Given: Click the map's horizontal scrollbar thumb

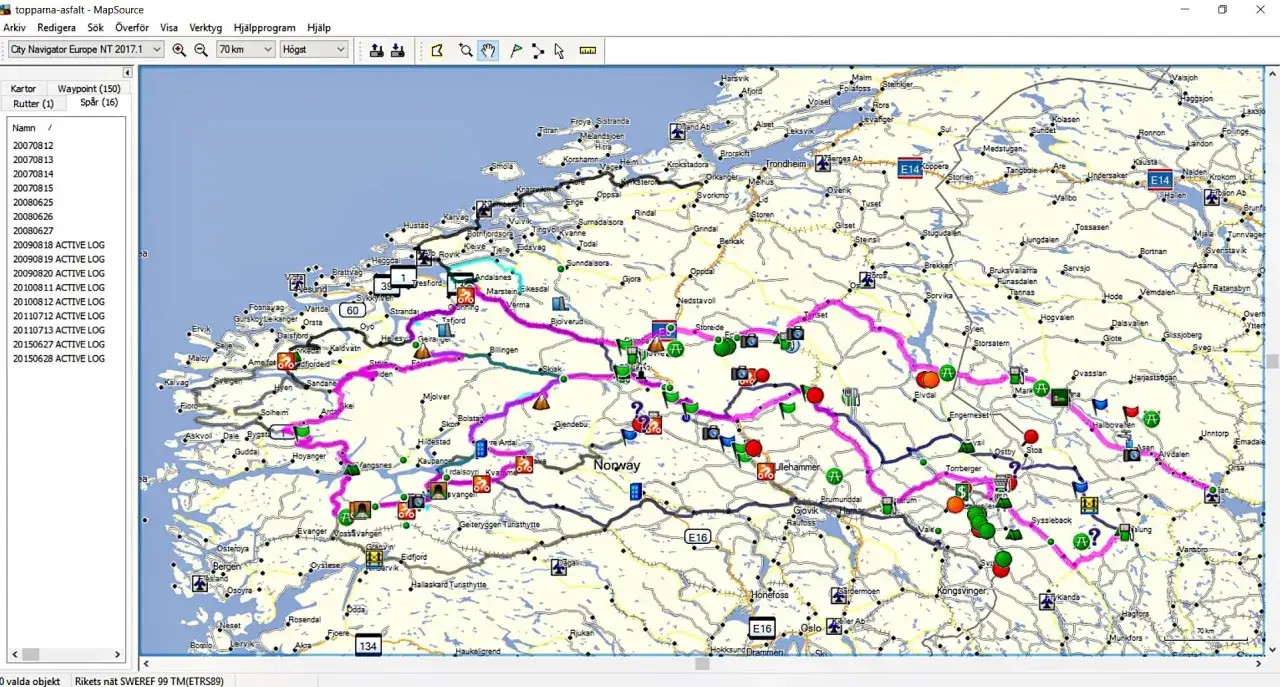Looking at the screenshot, I should (702, 664).
